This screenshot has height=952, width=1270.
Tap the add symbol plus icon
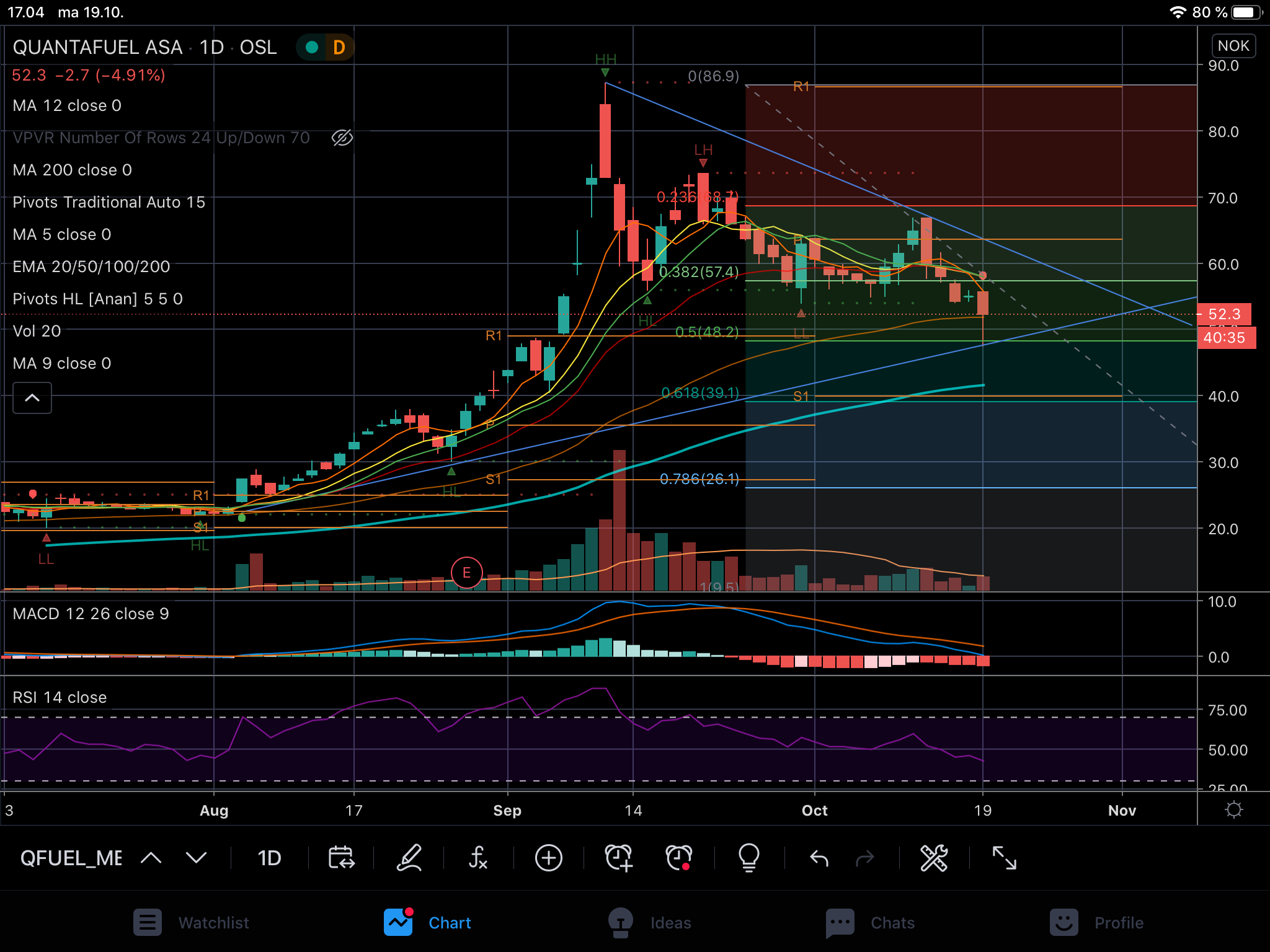[548, 858]
